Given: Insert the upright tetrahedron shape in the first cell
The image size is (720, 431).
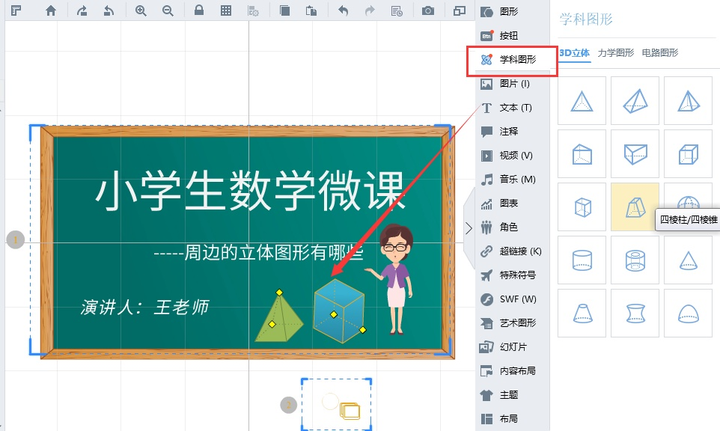Looking at the screenshot, I should (x=582, y=101).
